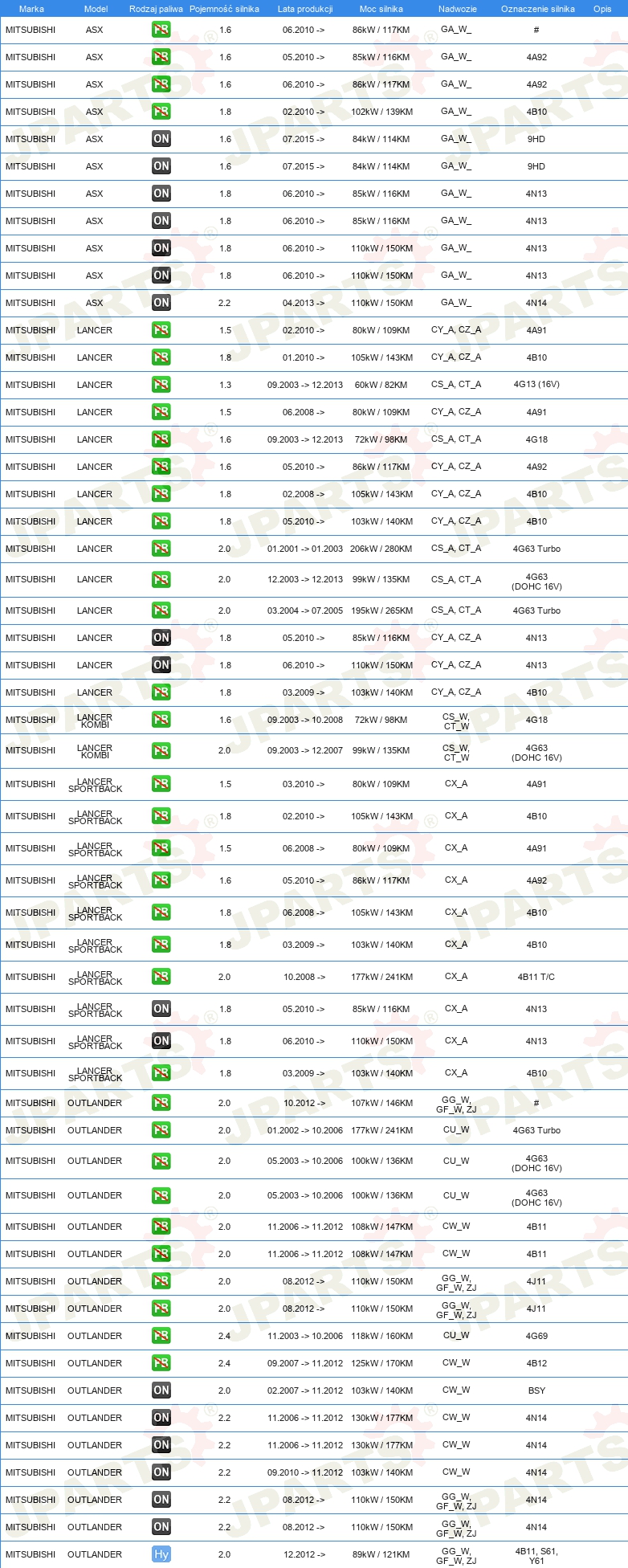Click the 125kW / 170KM power cell
Viewport: 628px width, 1568px height.
(x=381, y=1362)
